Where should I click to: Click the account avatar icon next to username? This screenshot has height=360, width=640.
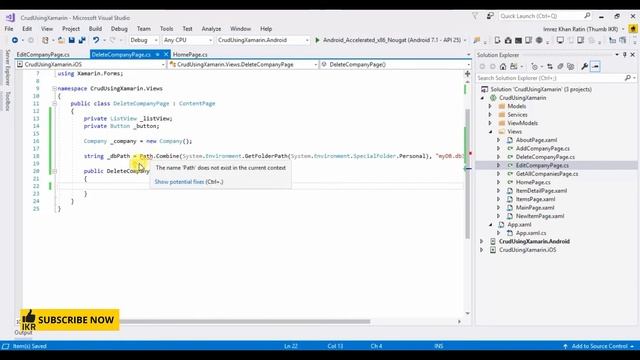point(633,29)
